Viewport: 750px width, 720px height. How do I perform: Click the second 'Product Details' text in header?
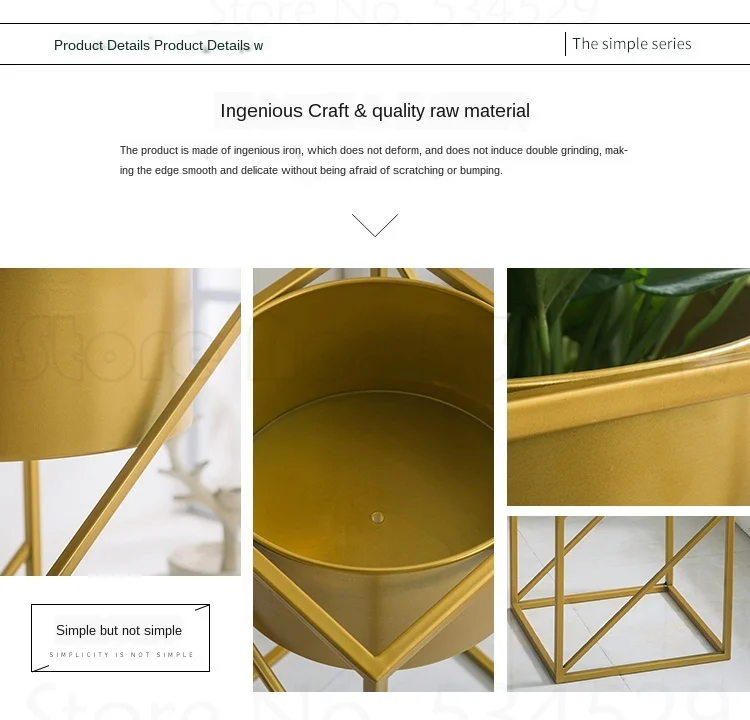[202, 45]
